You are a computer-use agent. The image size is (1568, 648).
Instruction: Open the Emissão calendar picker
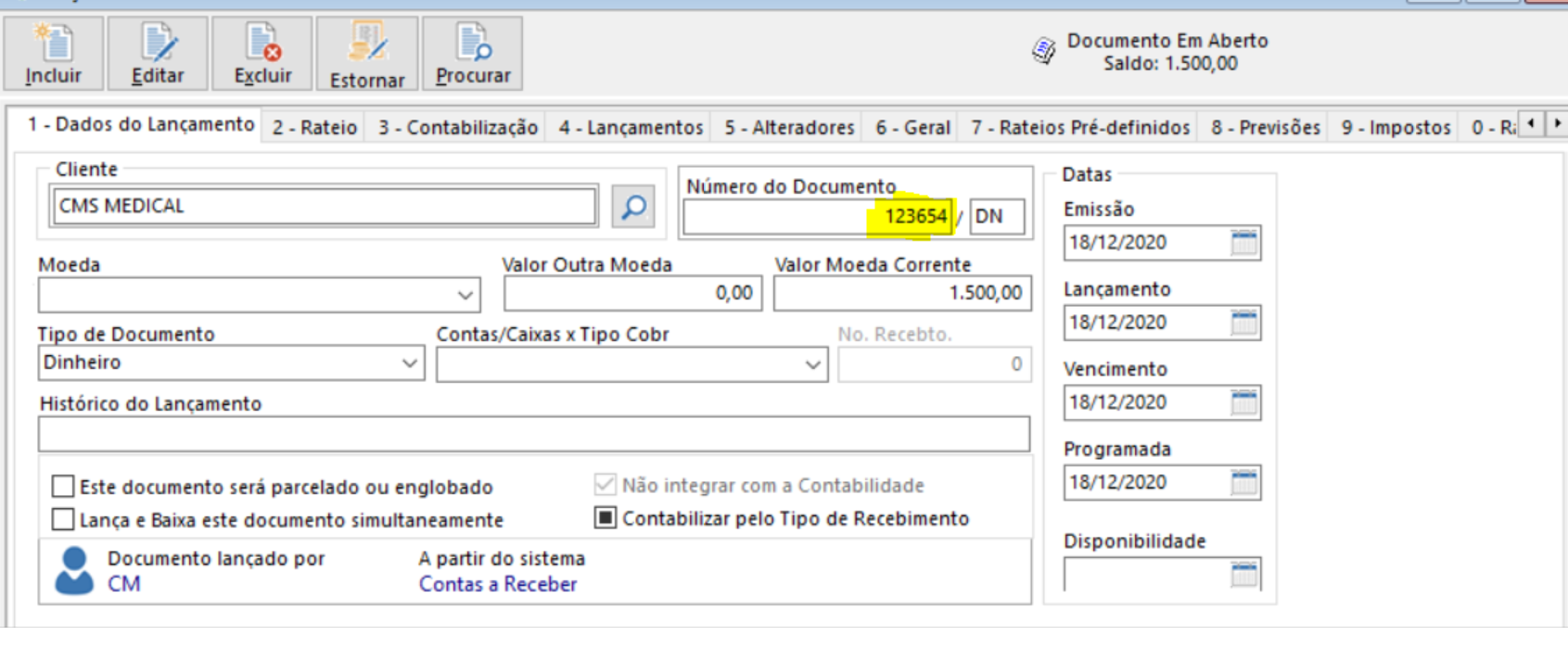pos(1243,243)
